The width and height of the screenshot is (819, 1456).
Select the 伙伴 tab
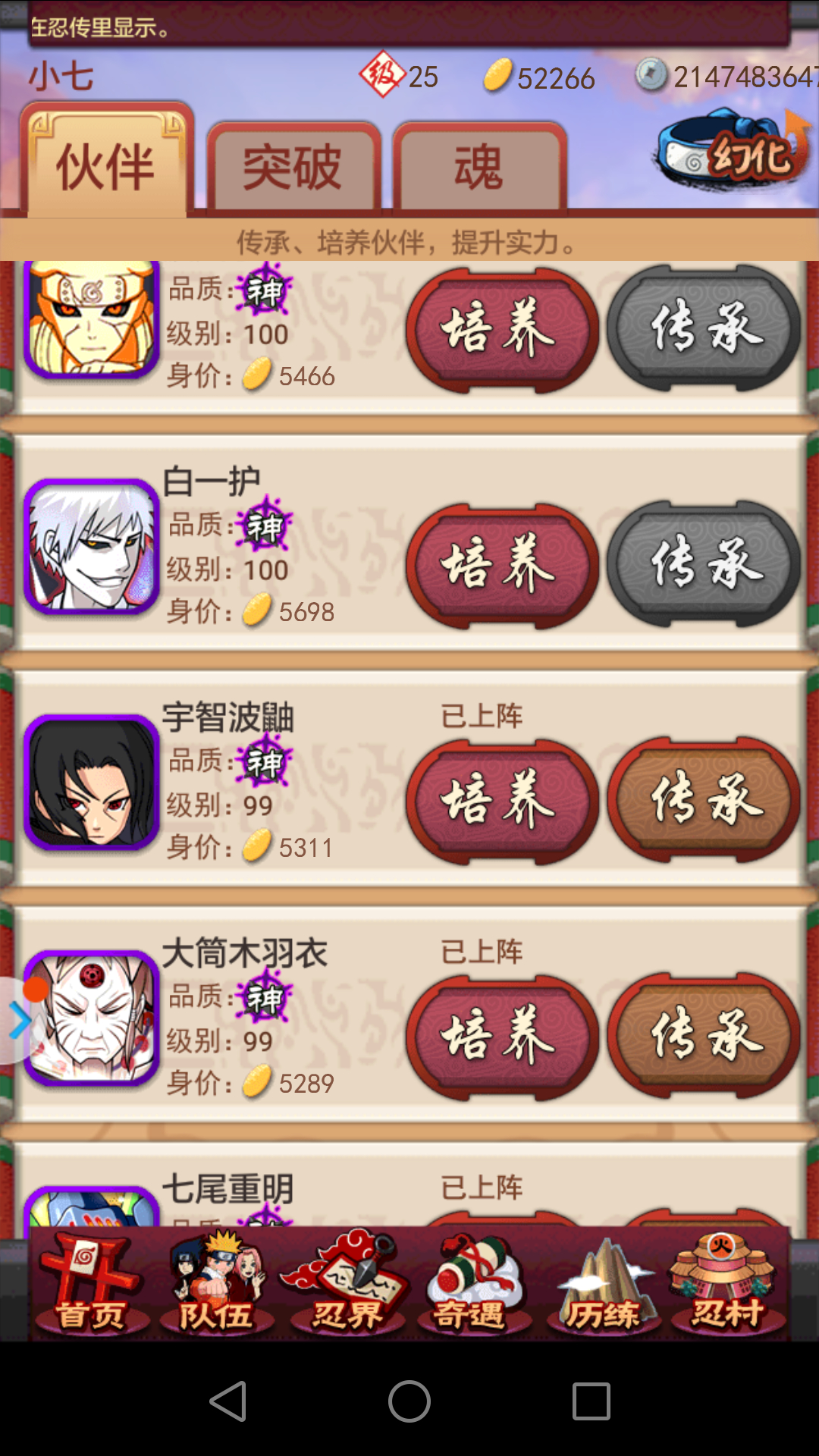point(107,161)
